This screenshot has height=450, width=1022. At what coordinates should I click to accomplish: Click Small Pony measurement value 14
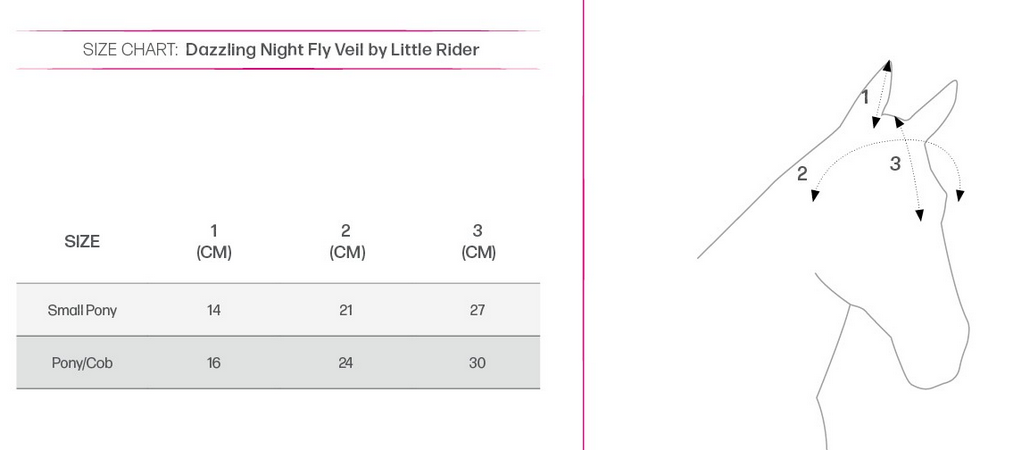click(214, 310)
